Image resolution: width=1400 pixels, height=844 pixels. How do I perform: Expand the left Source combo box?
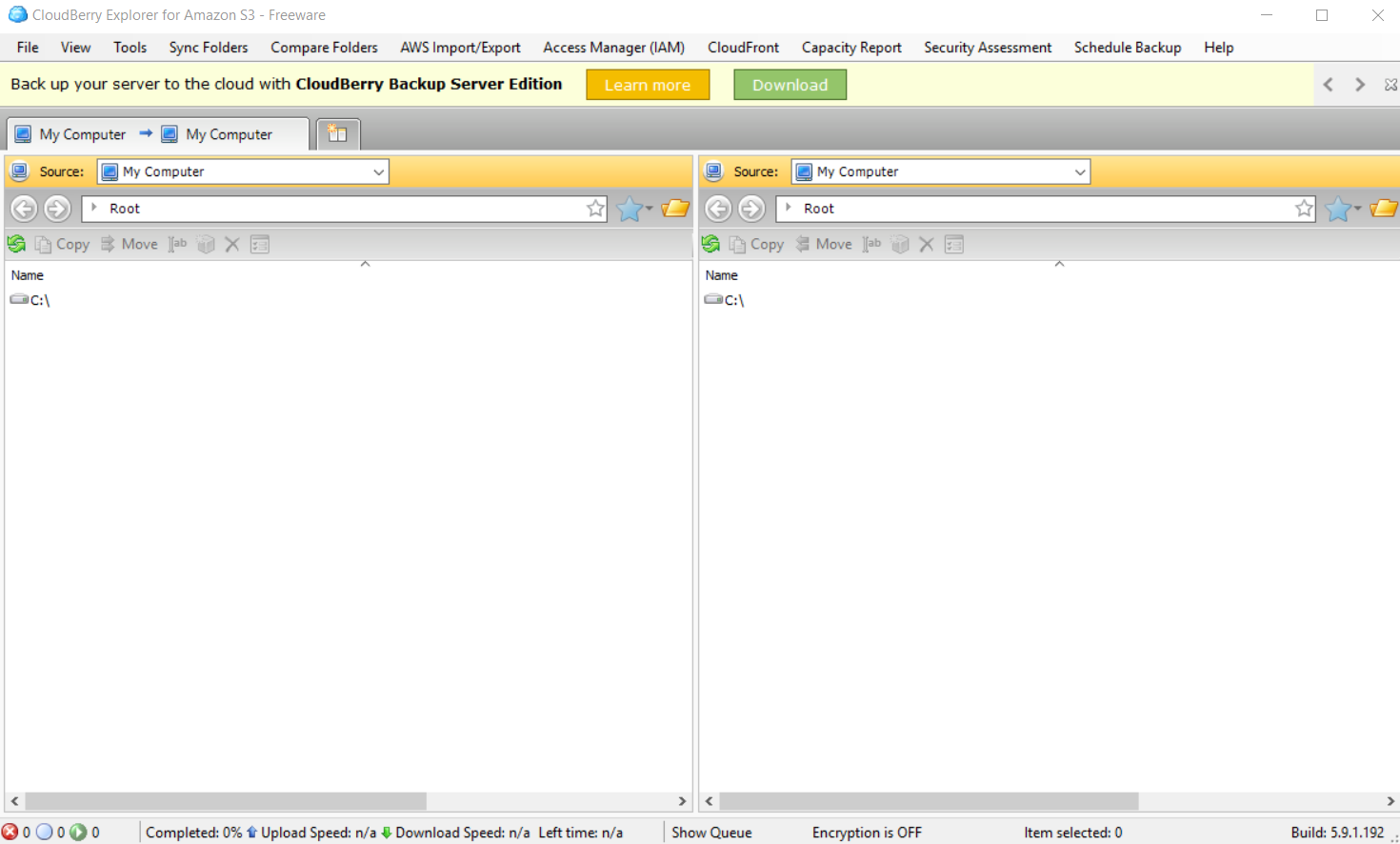(378, 171)
